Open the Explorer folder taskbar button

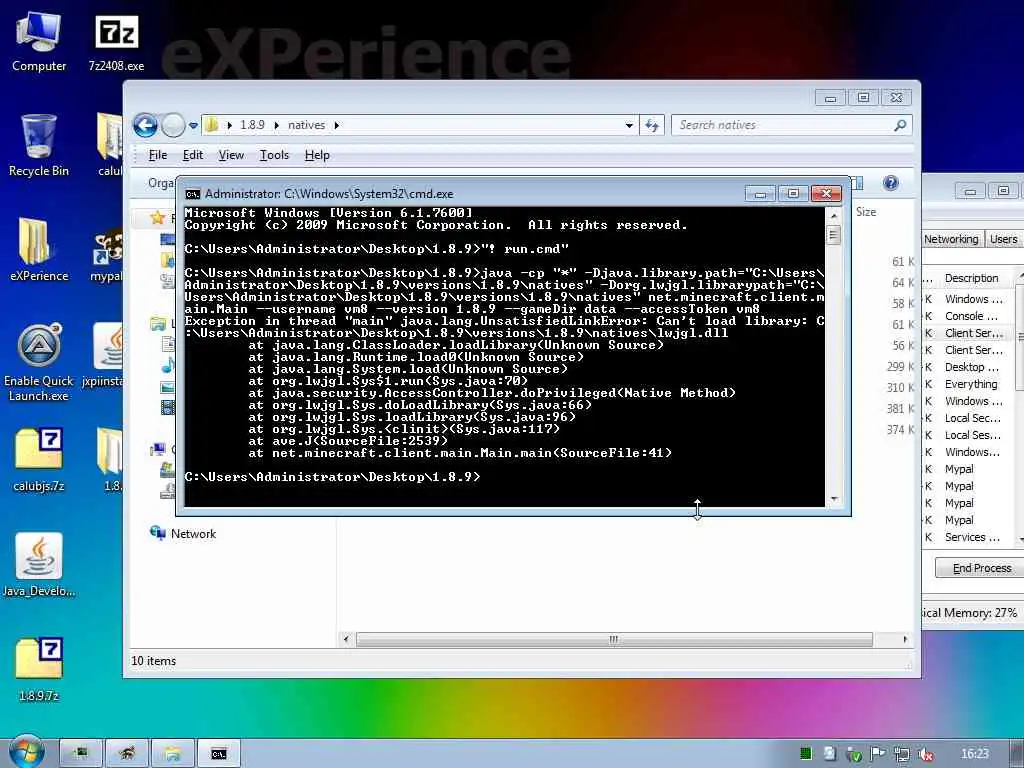click(x=172, y=754)
